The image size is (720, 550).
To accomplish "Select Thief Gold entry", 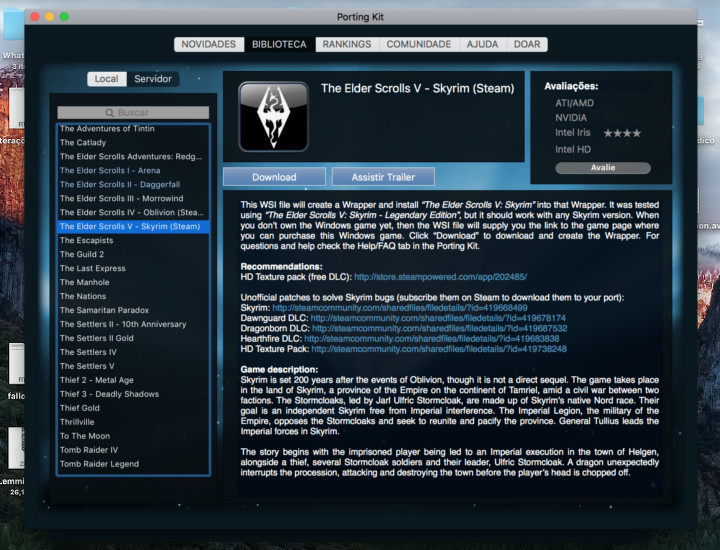I will [x=133, y=408].
